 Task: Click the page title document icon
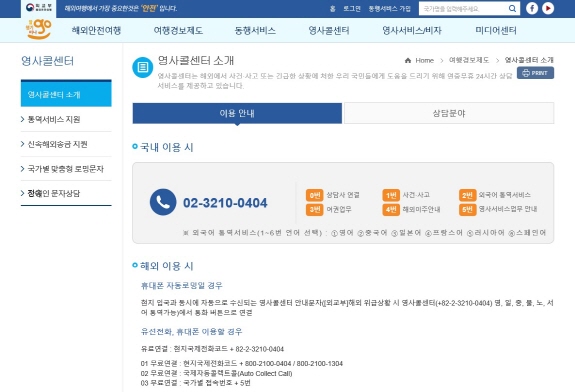coord(142,67)
